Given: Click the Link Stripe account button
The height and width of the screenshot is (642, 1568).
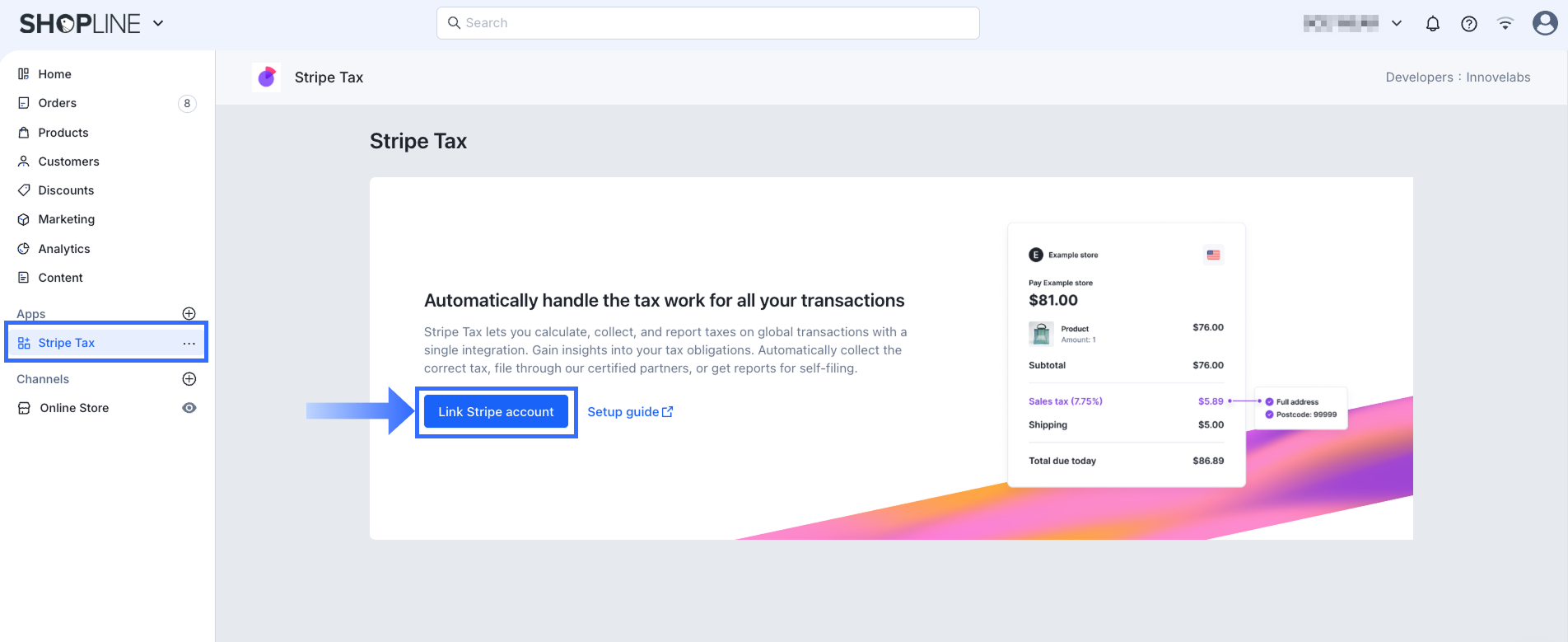Looking at the screenshot, I should click(x=496, y=412).
